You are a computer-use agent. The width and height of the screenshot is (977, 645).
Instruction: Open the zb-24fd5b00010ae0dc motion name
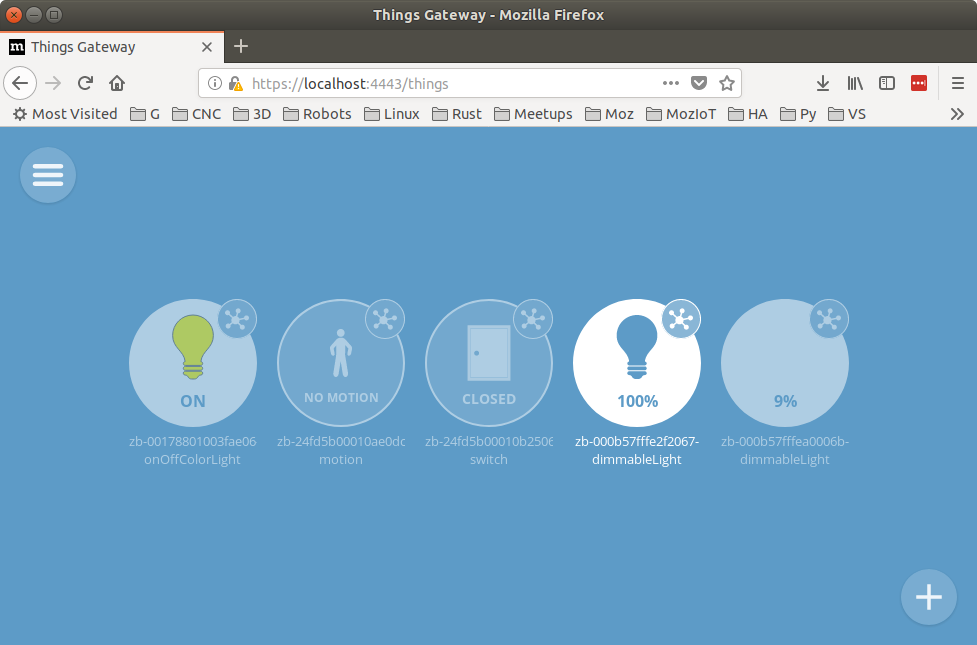pos(341,450)
